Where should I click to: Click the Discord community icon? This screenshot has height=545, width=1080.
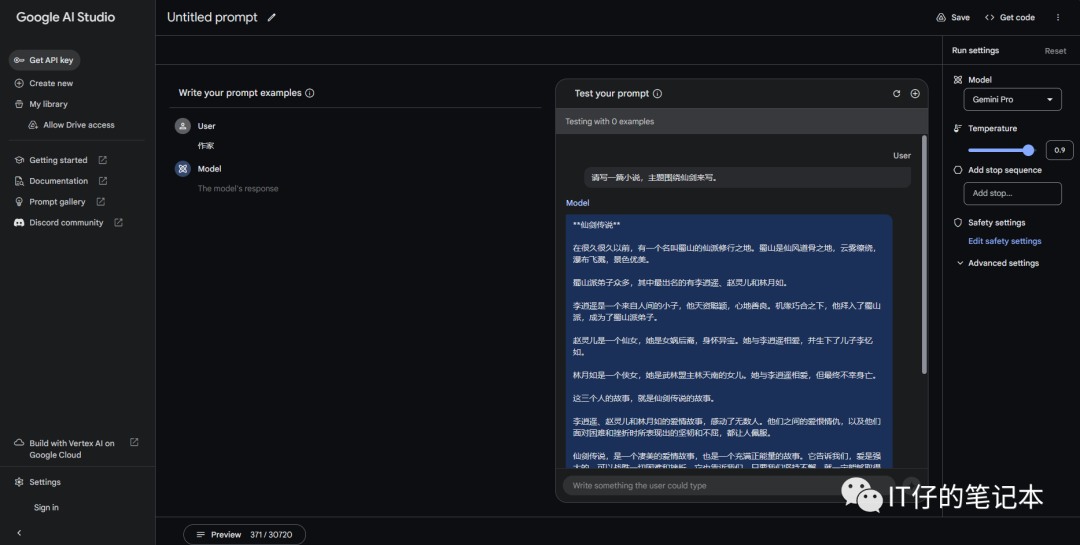pyautogui.click(x=19, y=223)
